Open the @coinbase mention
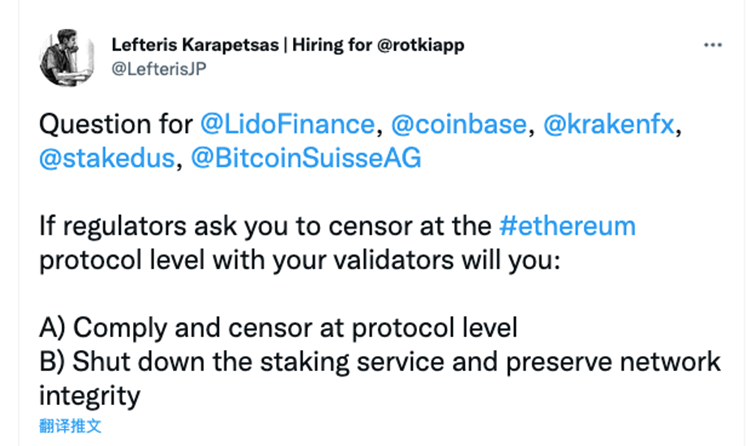750x446 pixels. tap(459, 124)
